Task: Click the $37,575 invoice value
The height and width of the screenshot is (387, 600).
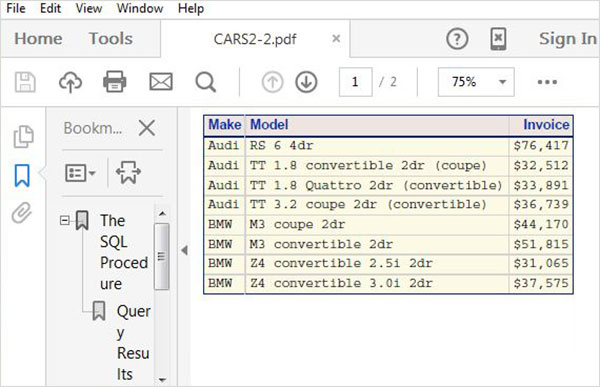Action: click(541, 283)
